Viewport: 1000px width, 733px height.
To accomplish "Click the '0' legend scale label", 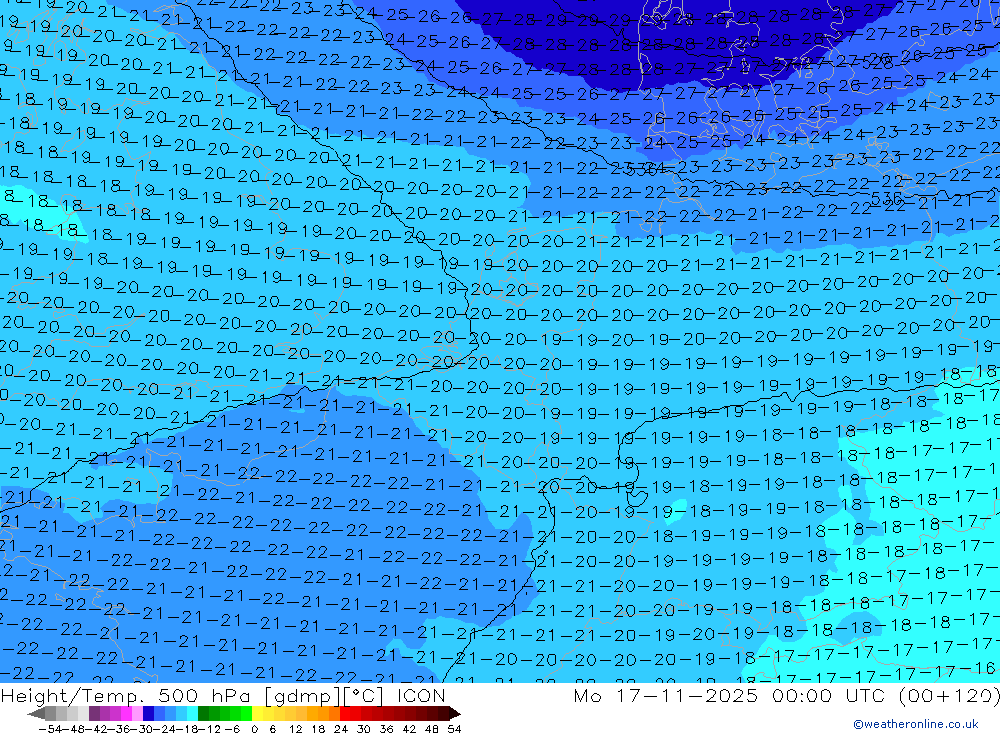I will coord(254,729).
